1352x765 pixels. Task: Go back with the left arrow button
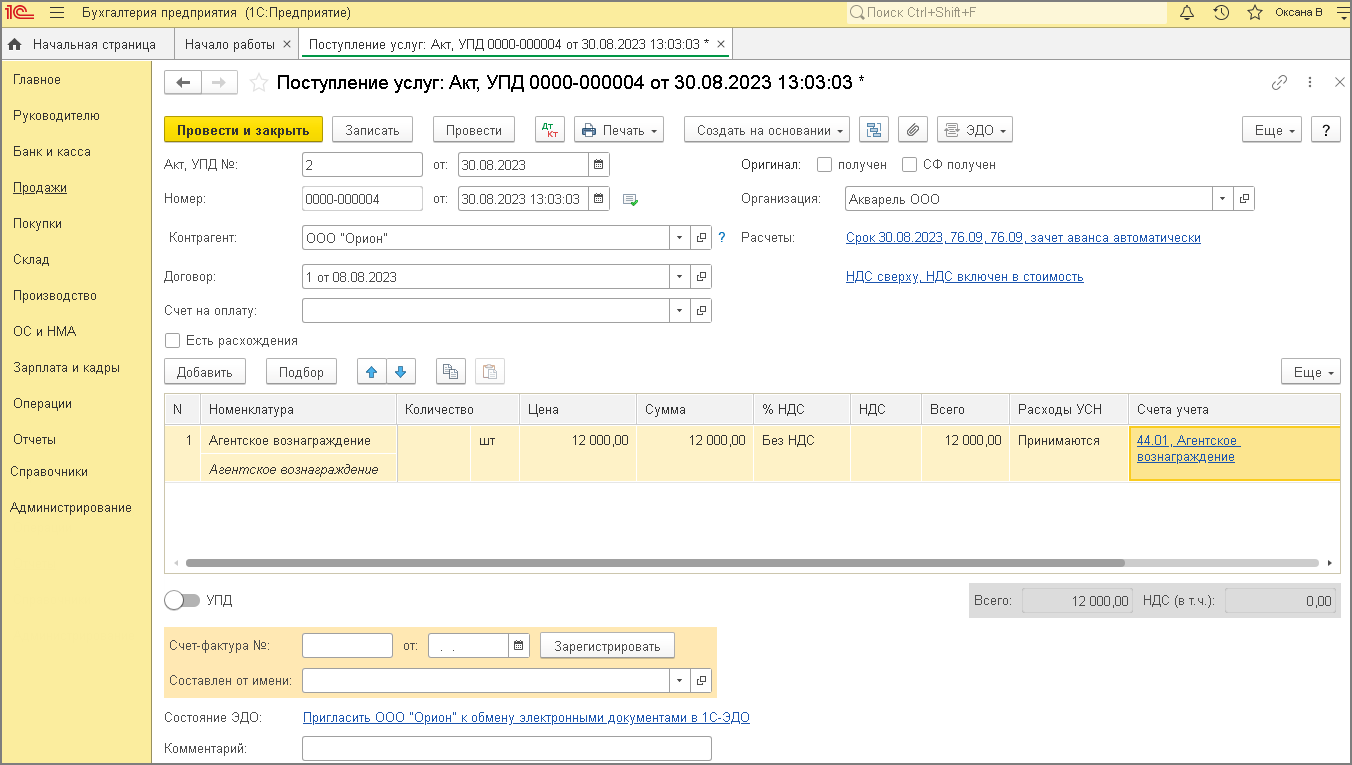pos(183,83)
